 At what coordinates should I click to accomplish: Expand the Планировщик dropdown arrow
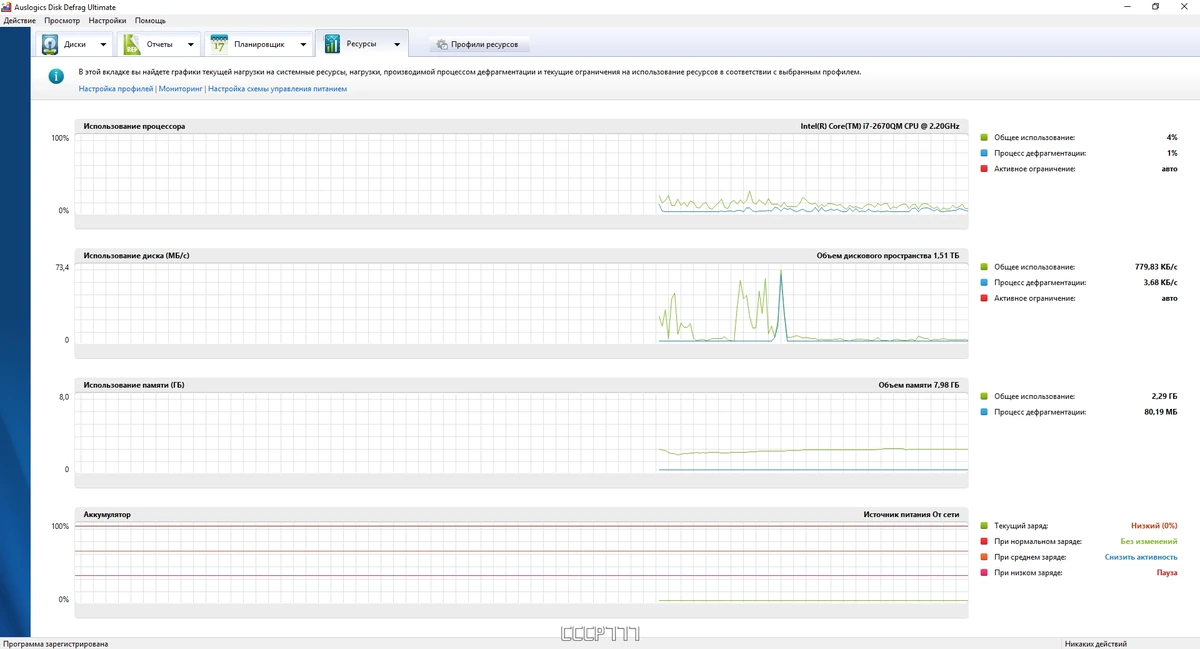pos(302,45)
